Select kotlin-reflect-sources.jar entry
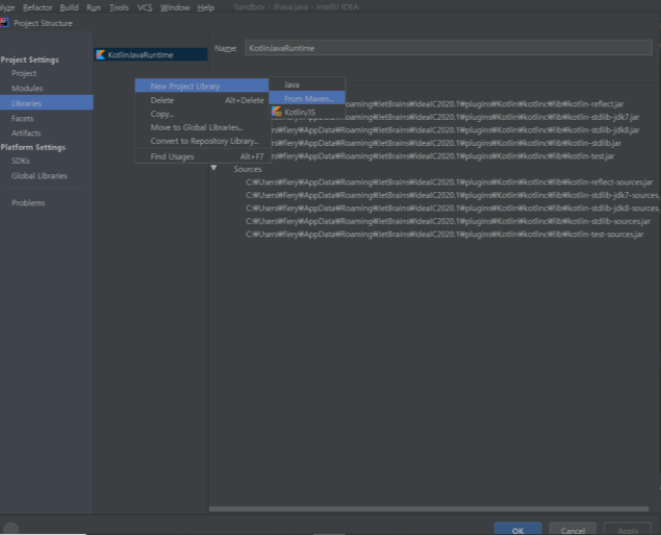The image size is (661, 535). point(449,182)
